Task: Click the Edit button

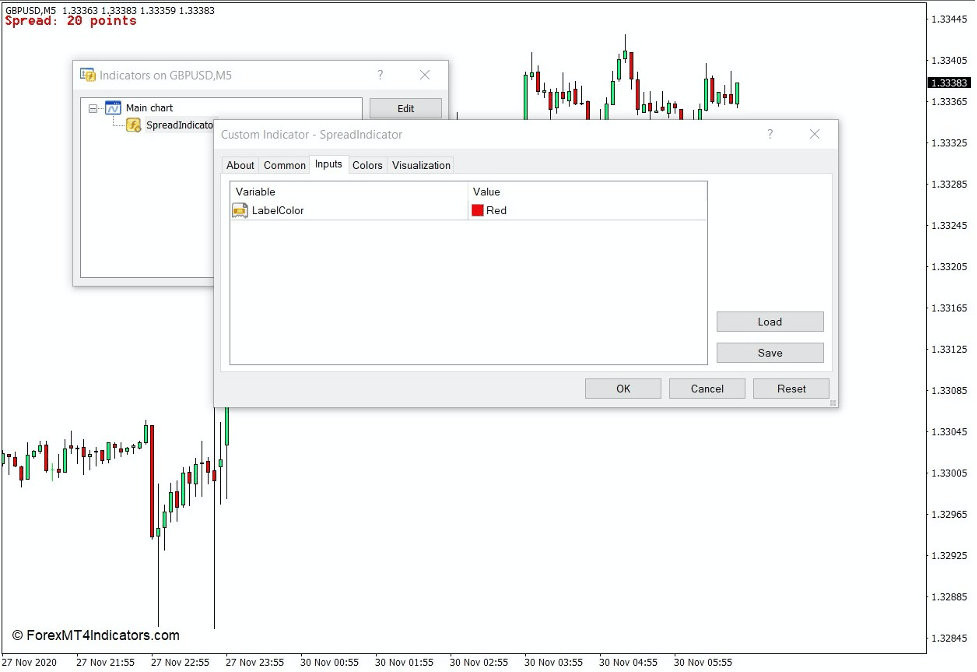Action: (x=404, y=107)
